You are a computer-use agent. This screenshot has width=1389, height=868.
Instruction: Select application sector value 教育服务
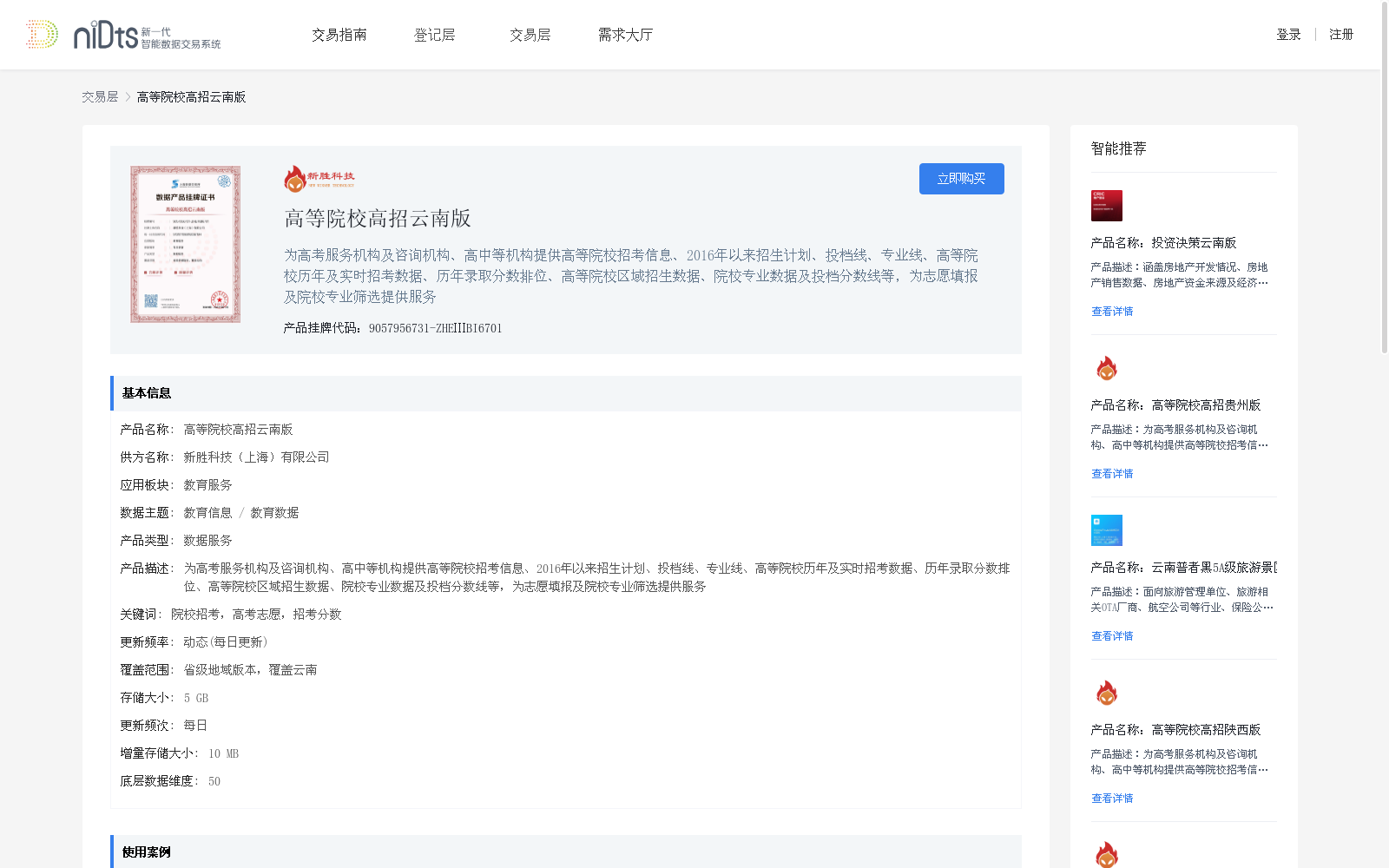(207, 485)
